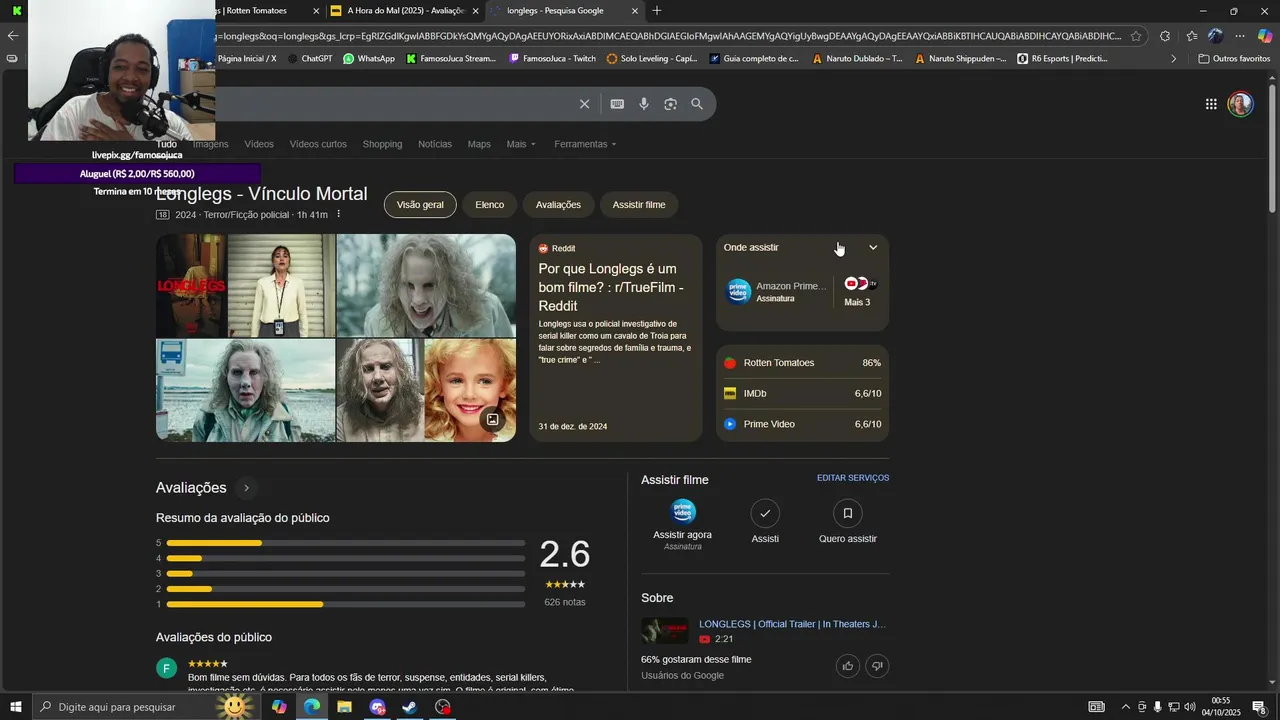This screenshot has height=720, width=1280.
Task: Open the Prime Video 6,6/10 rating
Action: point(802,424)
